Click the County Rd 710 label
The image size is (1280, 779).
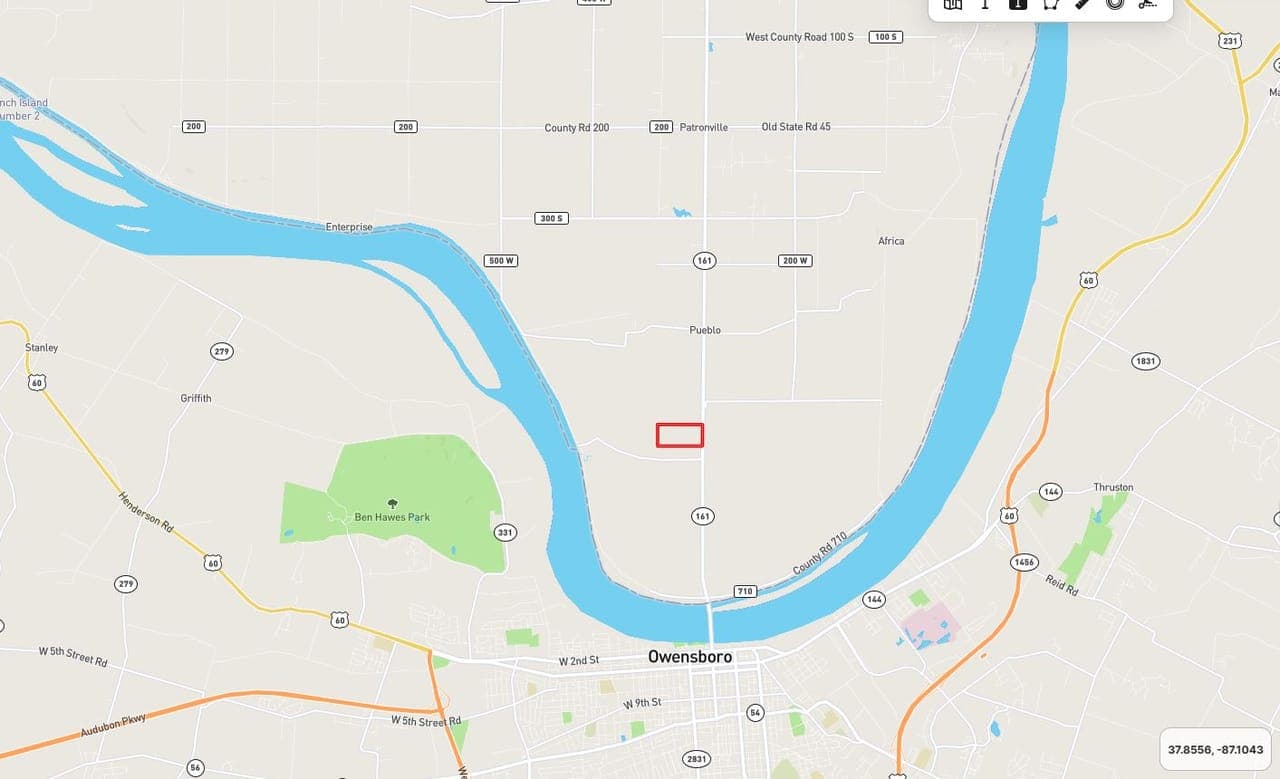[820, 553]
